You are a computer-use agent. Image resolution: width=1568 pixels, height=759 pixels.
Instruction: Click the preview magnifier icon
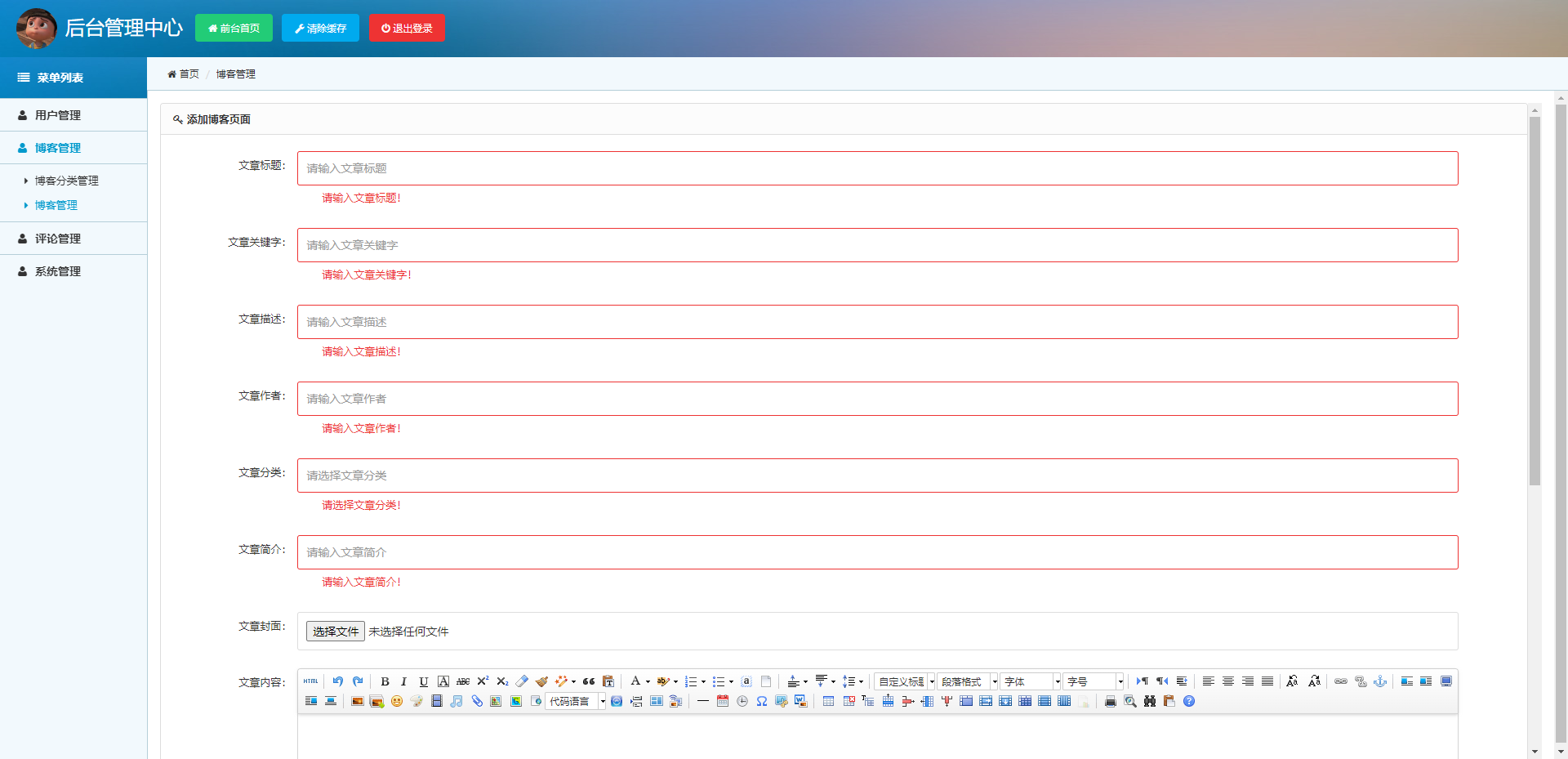pyautogui.click(x=1130, y=701)
